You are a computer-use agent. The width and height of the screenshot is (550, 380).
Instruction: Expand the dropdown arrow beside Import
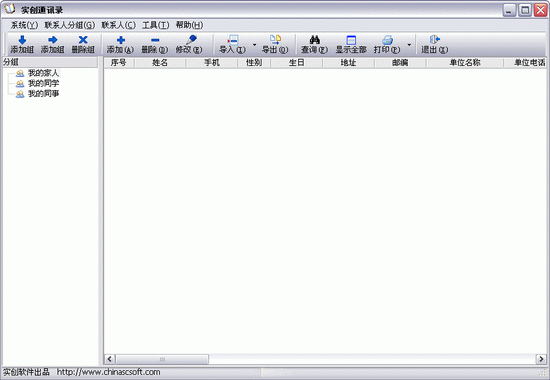(254, 45)
